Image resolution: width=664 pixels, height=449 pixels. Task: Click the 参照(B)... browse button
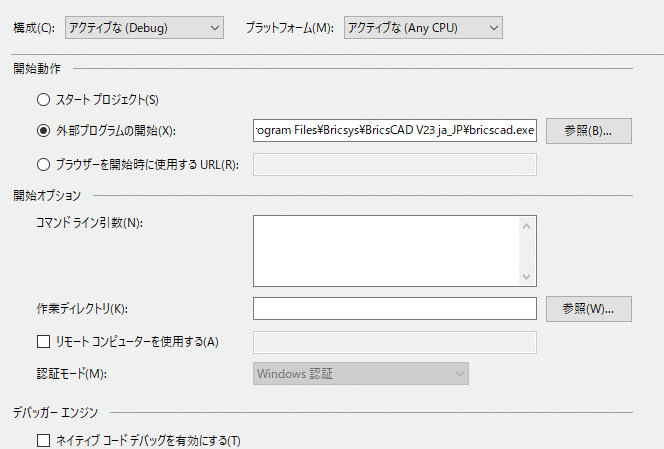point(589,131)
